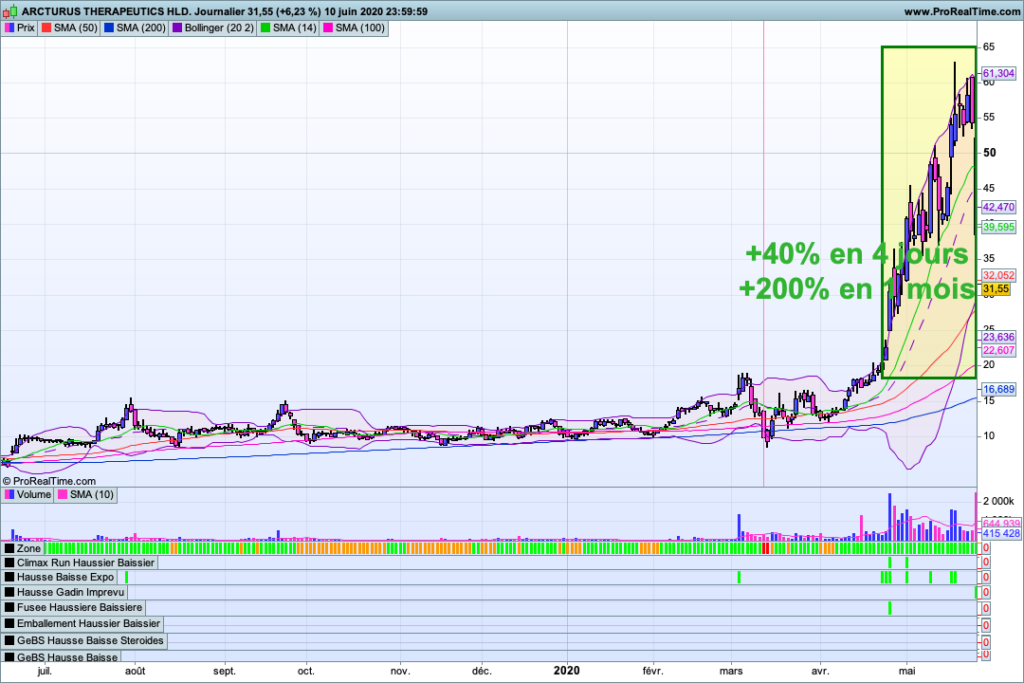Viewport: 1024px width, 683px height.
Task: Click the 644 939 volume average tag
Action: click(x=1001, y=524)
